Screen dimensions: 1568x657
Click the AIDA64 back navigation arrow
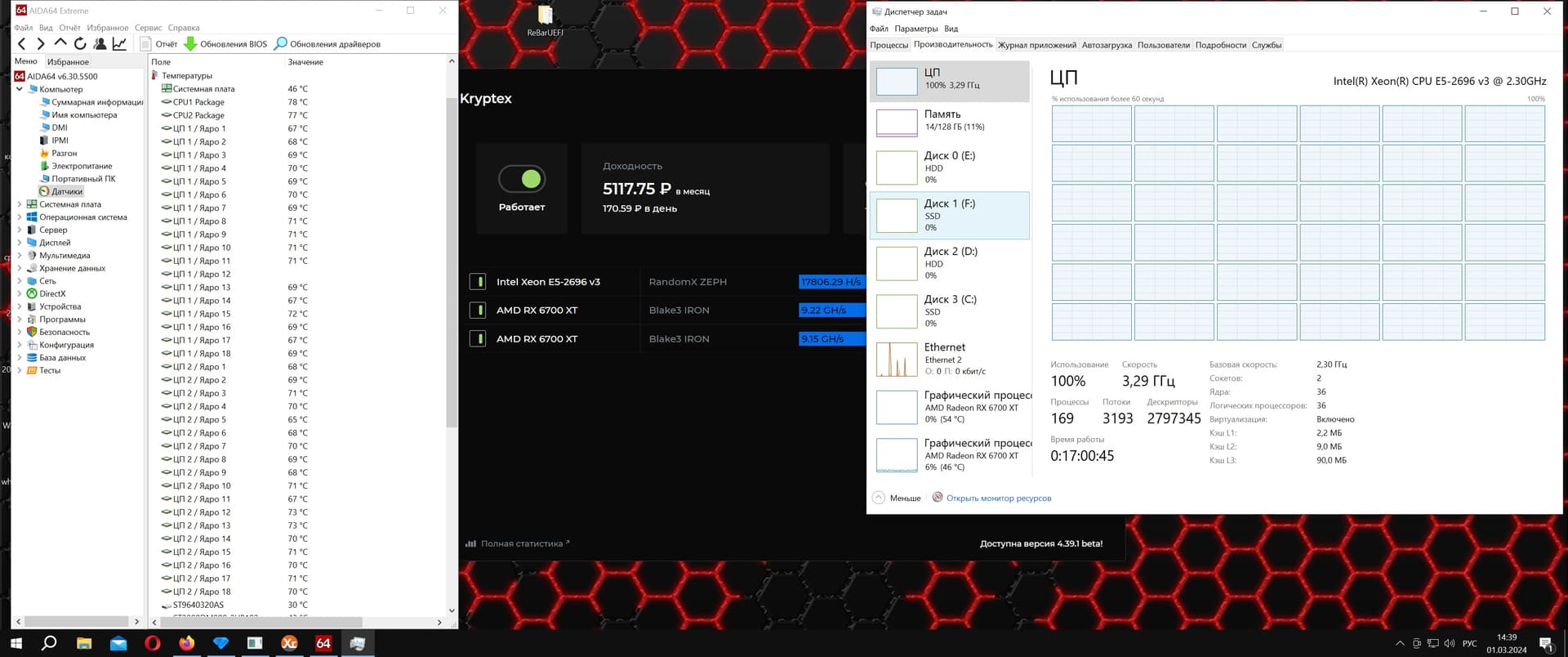[x=22, y=44]
